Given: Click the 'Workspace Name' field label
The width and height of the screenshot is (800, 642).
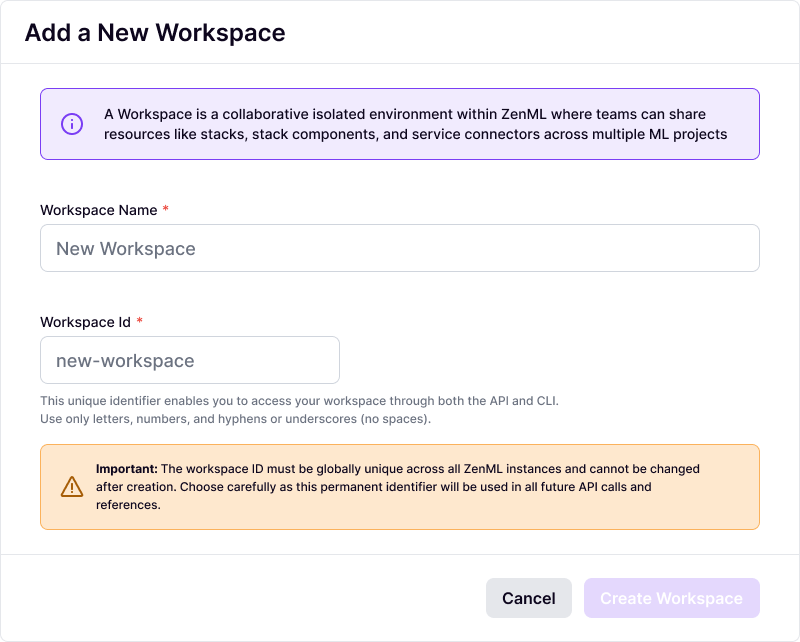Looking at the screenshot, I should coord(98,210).
